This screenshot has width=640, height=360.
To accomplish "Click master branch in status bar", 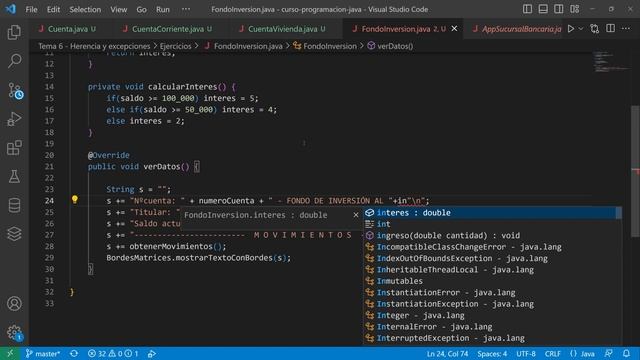I will [43, 353].
